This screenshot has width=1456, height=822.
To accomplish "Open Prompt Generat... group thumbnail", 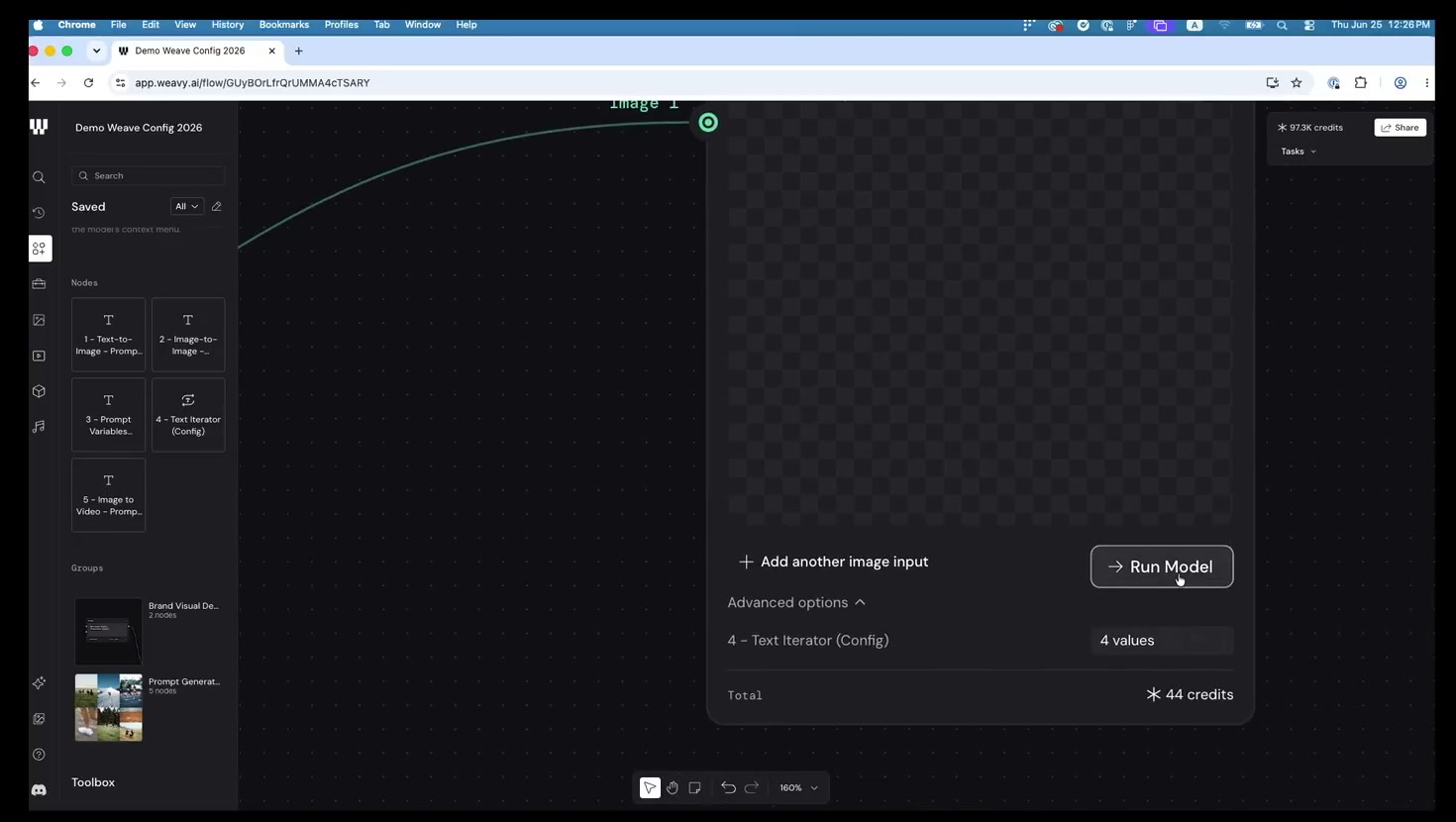I will tap(109, 707).
